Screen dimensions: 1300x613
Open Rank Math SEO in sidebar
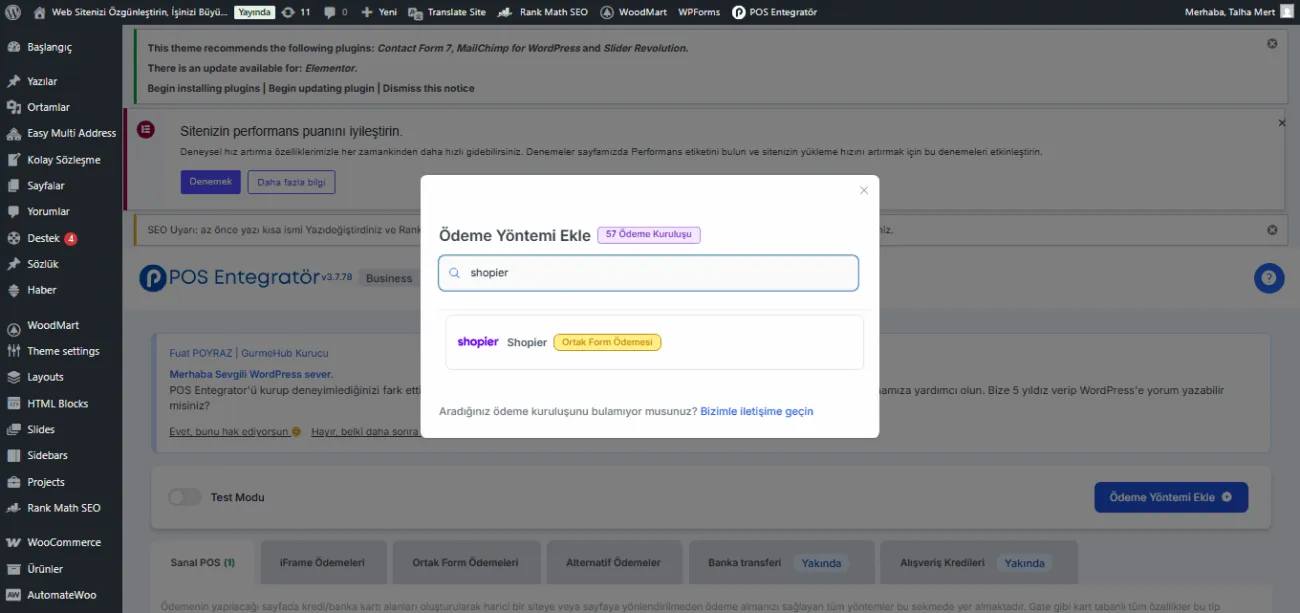[x=61, y=508]
